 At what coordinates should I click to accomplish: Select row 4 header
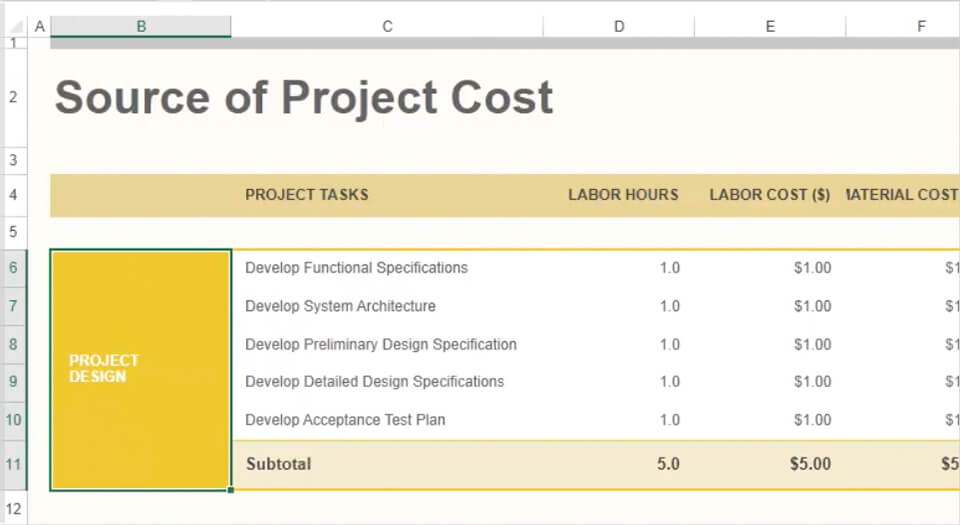(x=14, y=195)
